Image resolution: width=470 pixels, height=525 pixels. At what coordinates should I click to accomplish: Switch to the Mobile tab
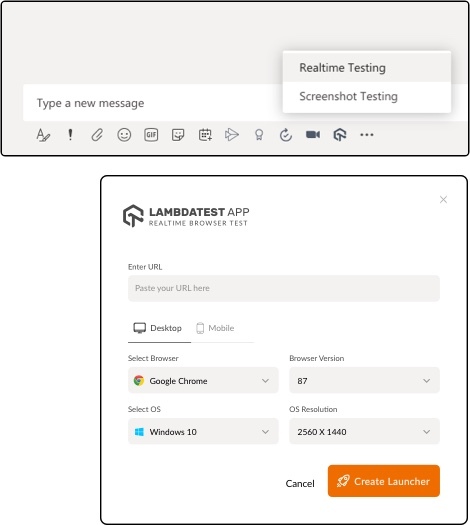pos(215,328)
